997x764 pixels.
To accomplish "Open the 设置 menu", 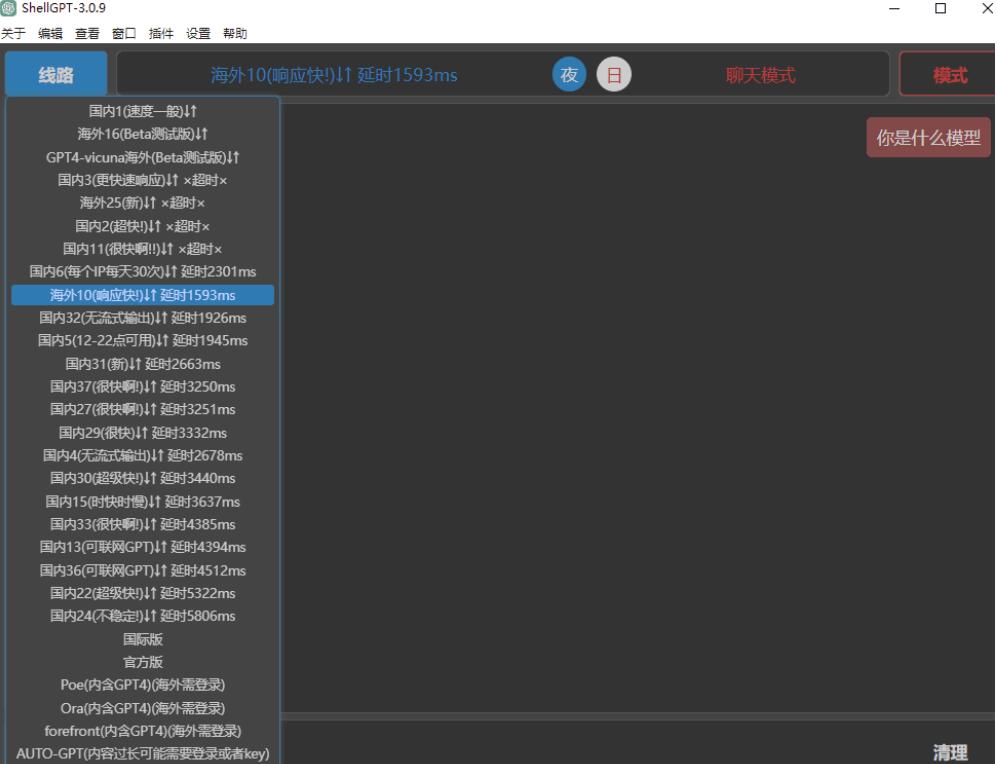I will pyautogui.click(x=198, y=34).
